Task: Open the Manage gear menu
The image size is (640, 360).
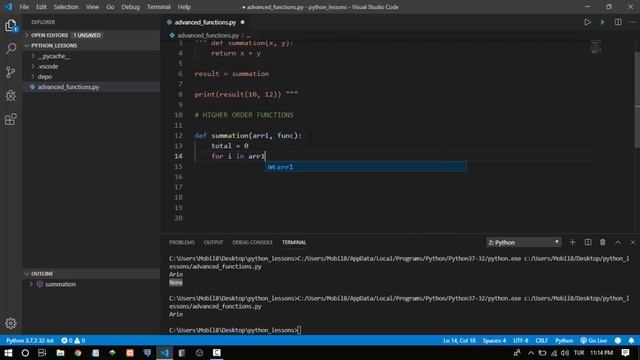Action: (x=11, y=323)
